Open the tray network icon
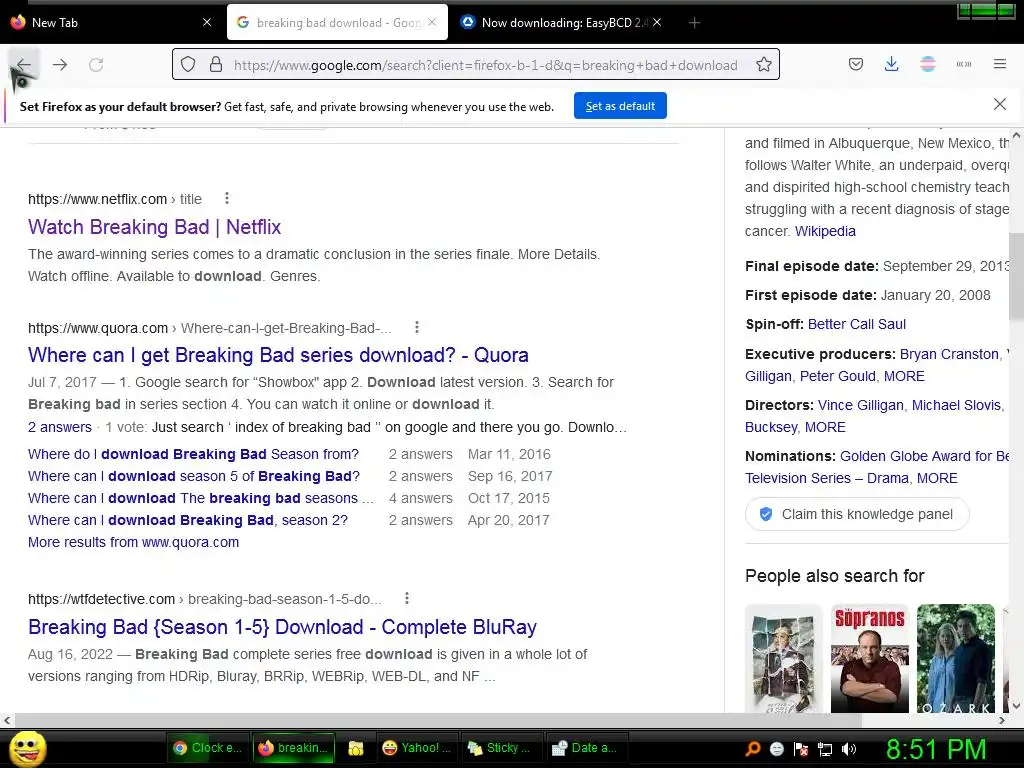1024x768 pixels. [825, 749]
